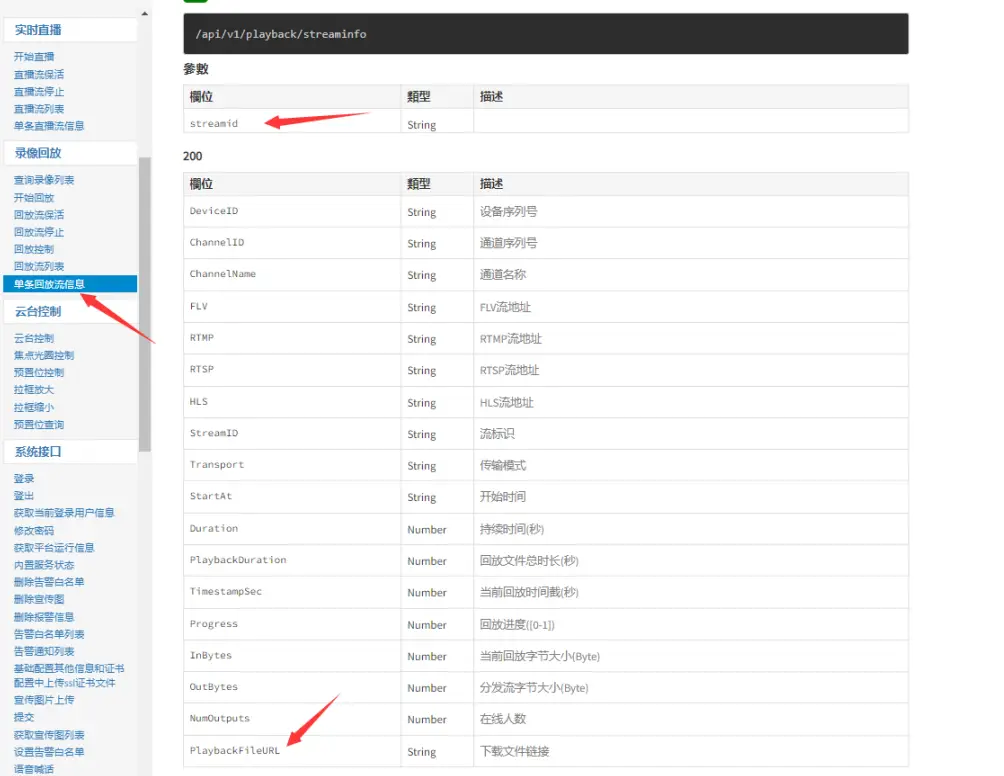The image size is (1004, 776).
Task: Click the RTSP field cell
Action: pyautogui.click(x=292, y=370)
